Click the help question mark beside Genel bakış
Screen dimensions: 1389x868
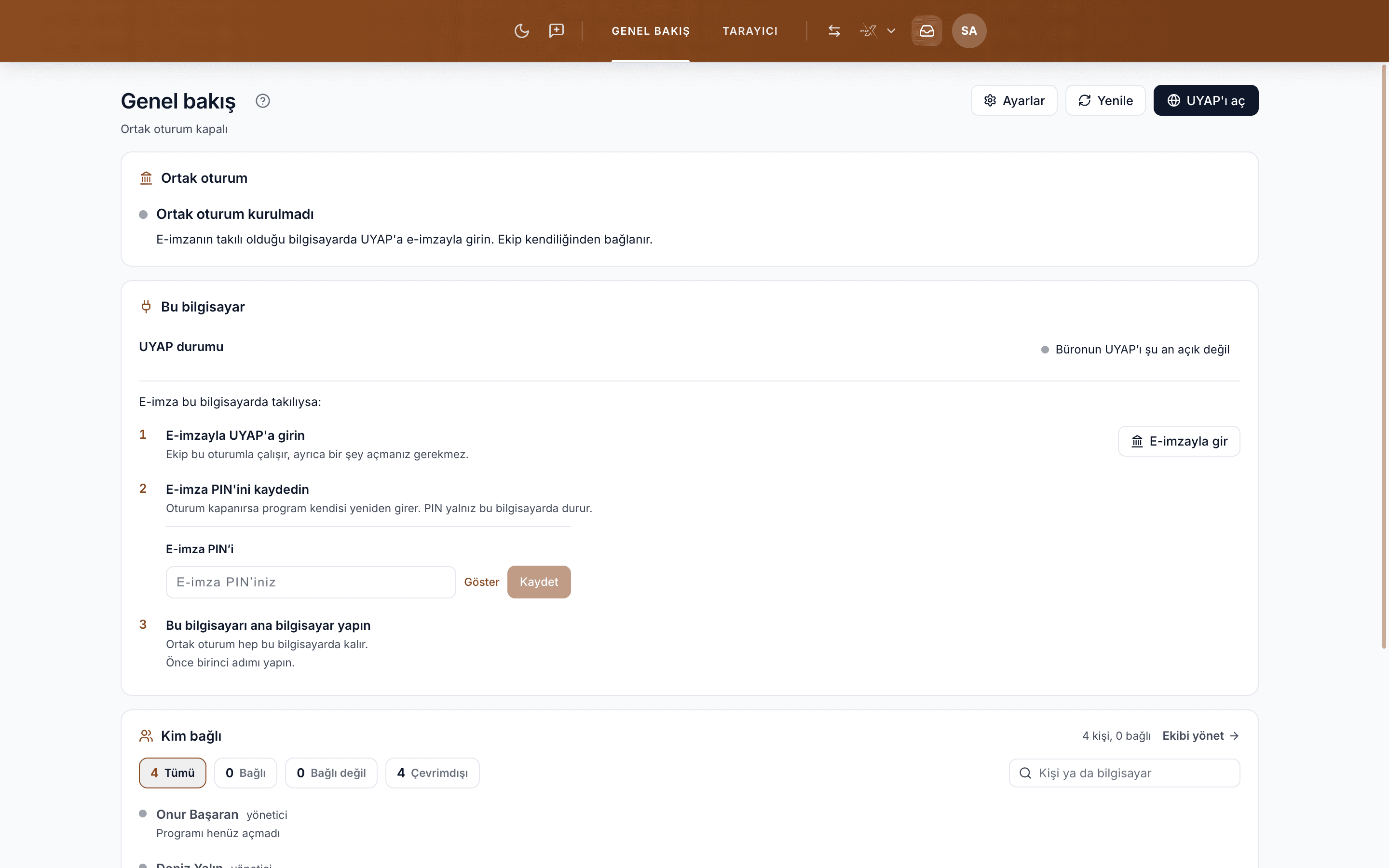(262, 101)
